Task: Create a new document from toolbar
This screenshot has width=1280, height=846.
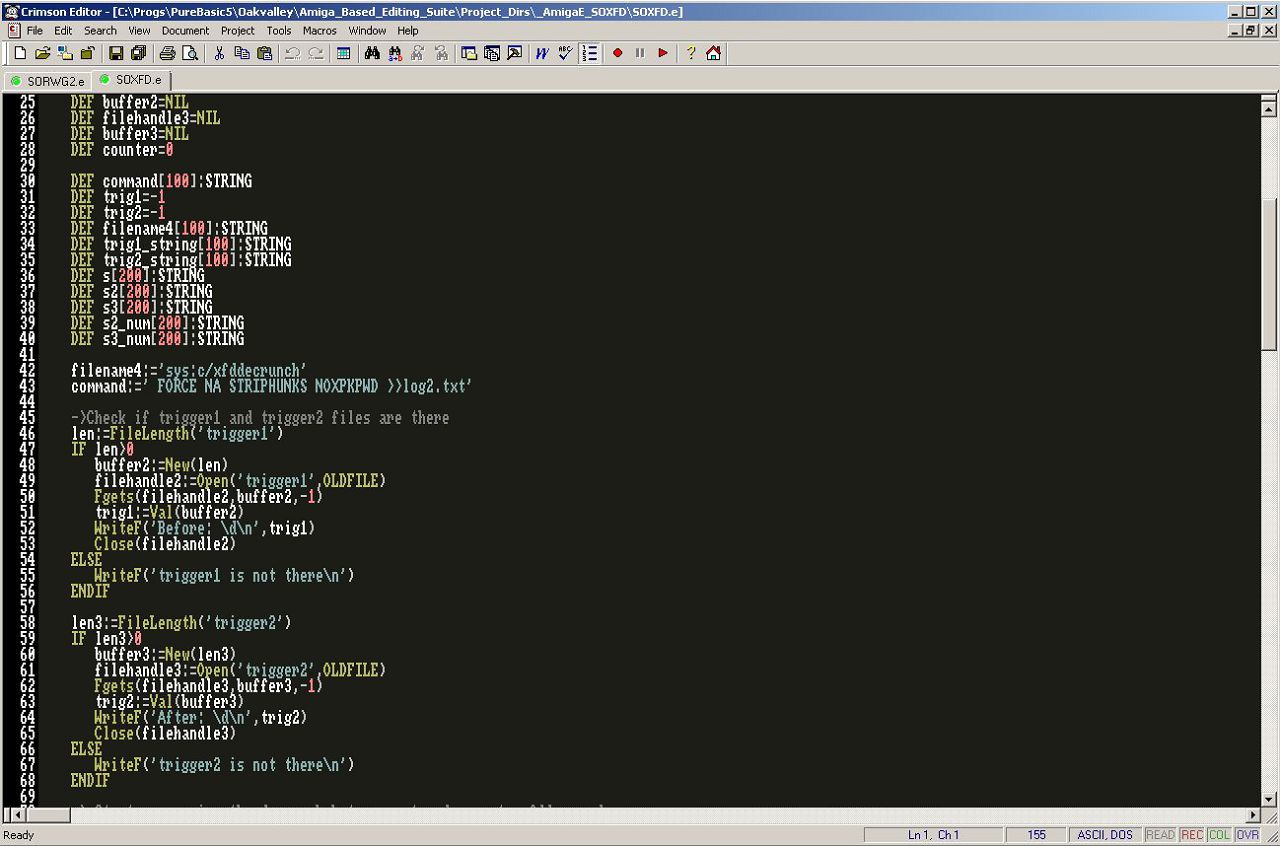Action: [x=20, y=54]
